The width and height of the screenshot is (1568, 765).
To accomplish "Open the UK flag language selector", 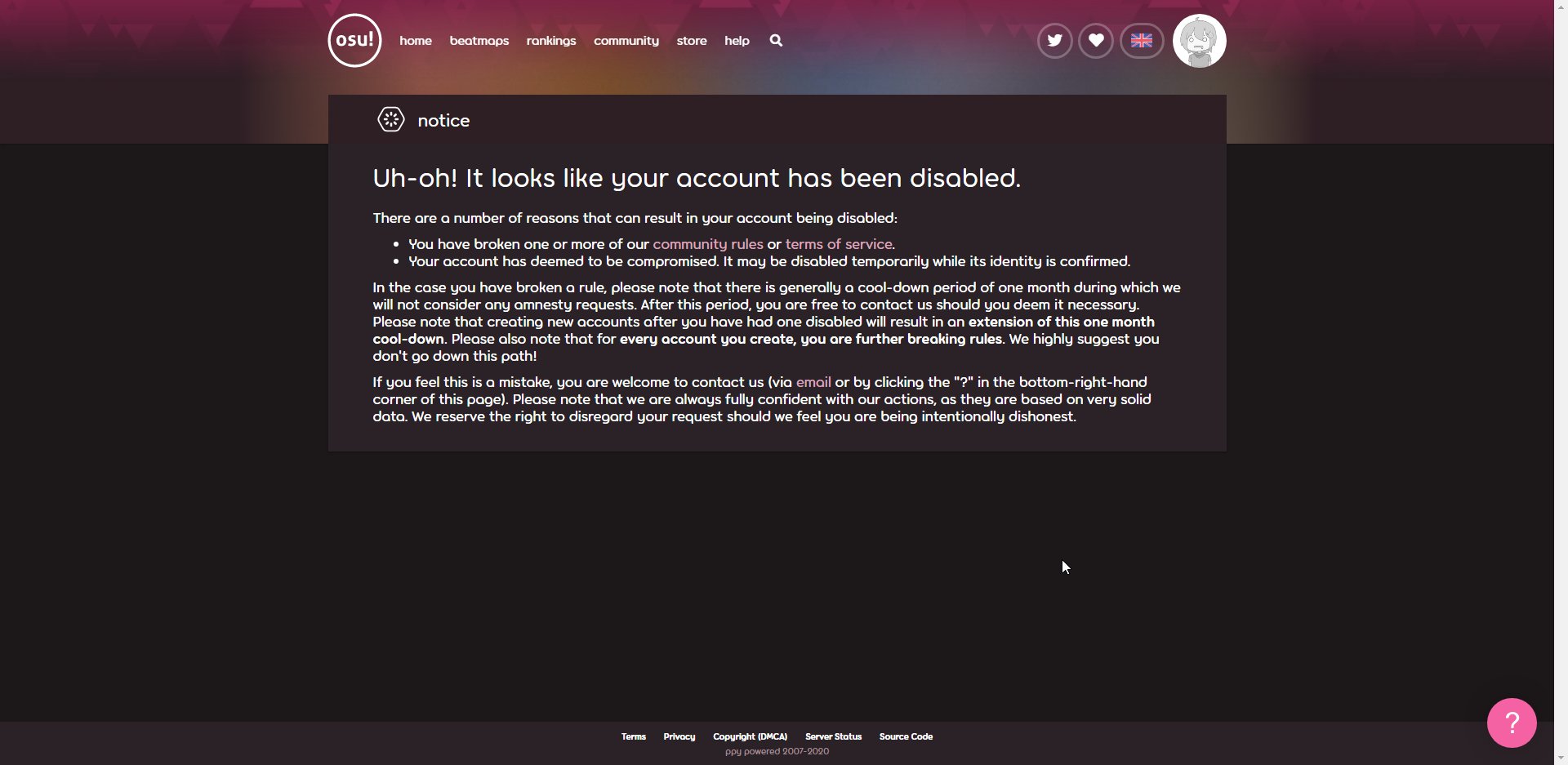I will (1142, 40).
